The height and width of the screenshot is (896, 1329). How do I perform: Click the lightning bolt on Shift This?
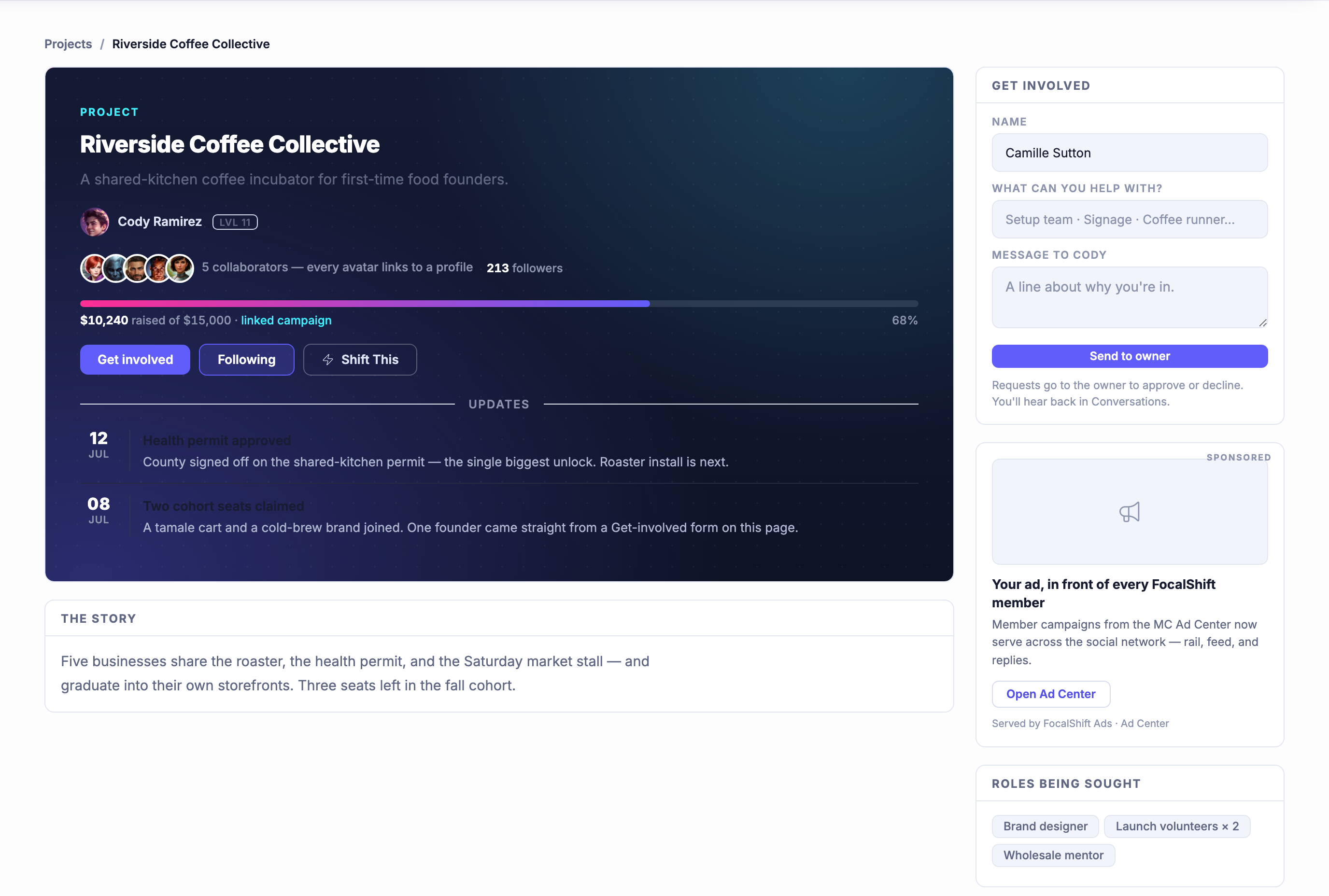[x=327, y=360]
